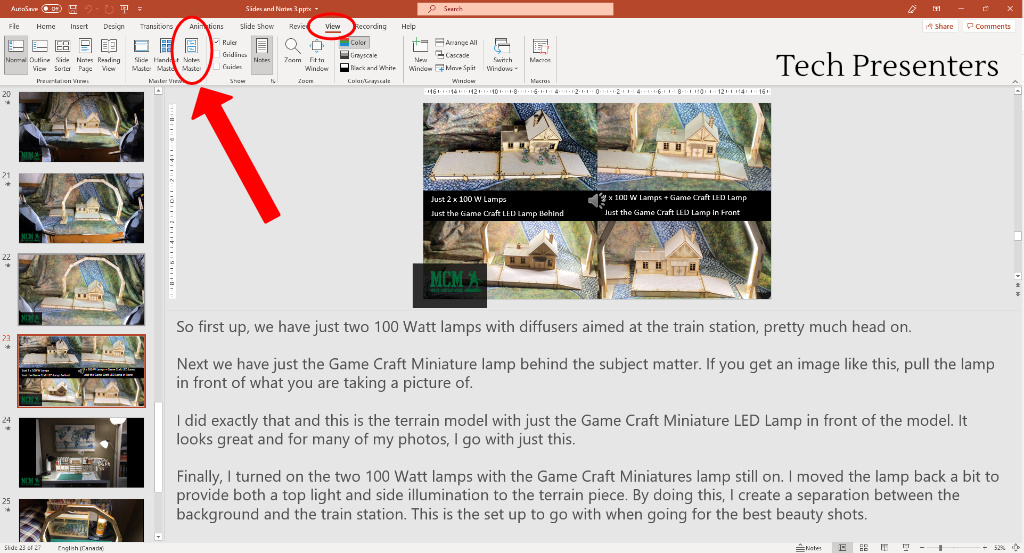Image resolution: width=1024 pixels, height=553 pixels.
Task: Open the Zoom dialog magnifier
Action: (293, 51)
